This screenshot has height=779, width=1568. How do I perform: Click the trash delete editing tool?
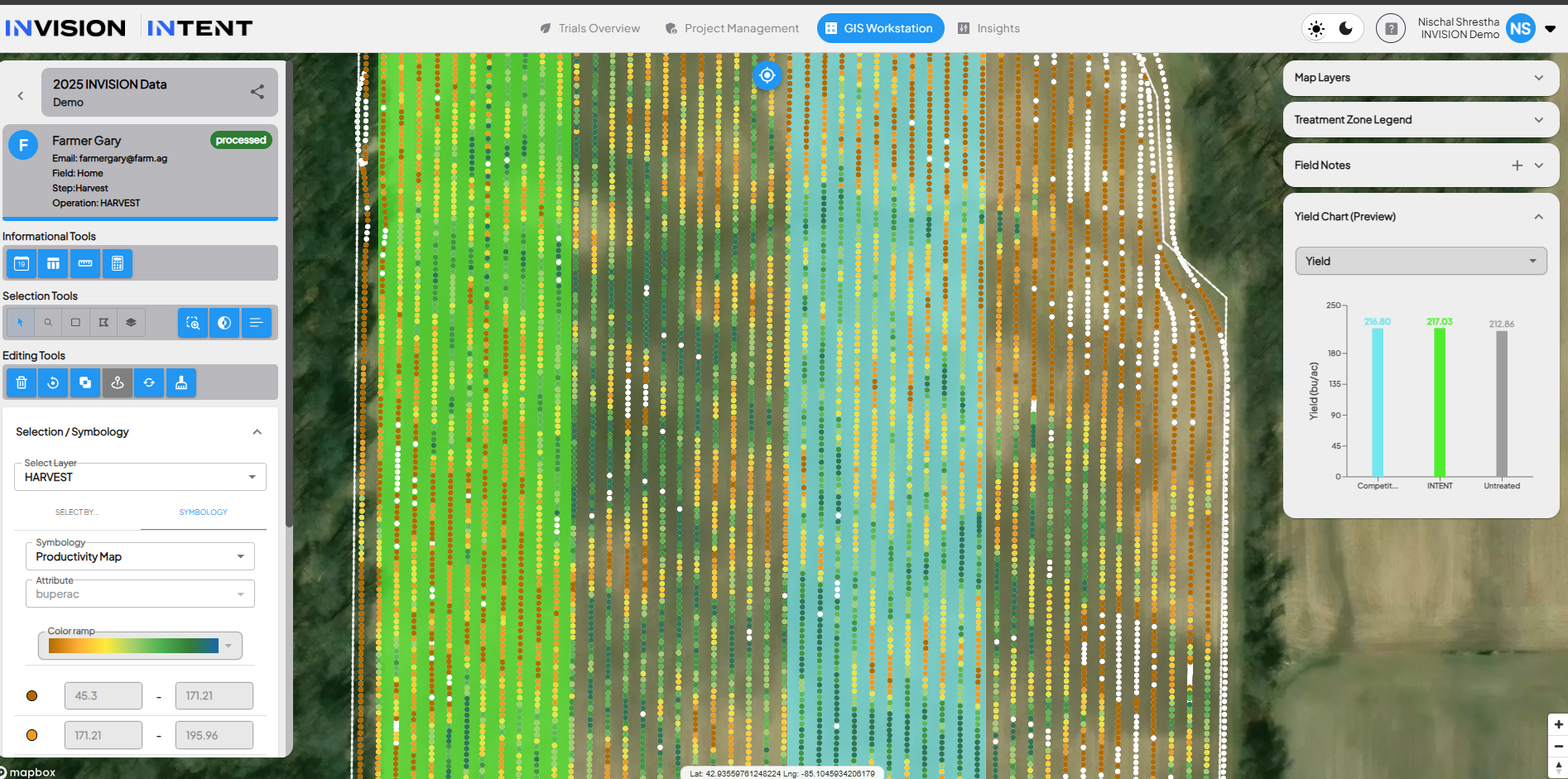coord(22,382)
